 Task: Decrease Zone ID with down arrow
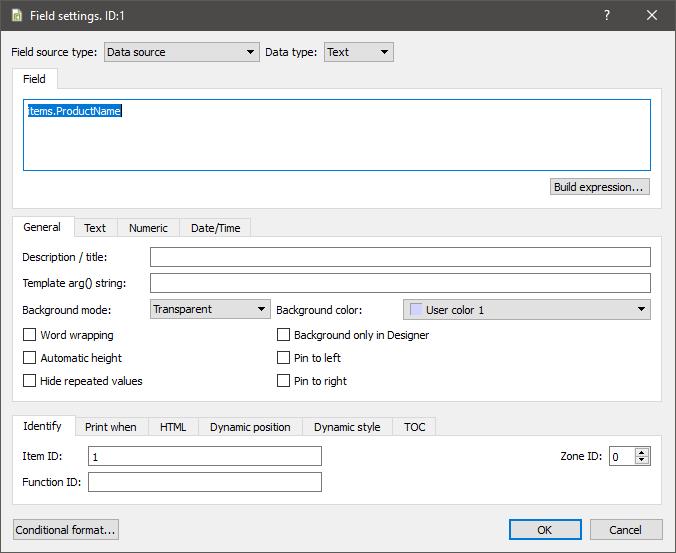642,461
